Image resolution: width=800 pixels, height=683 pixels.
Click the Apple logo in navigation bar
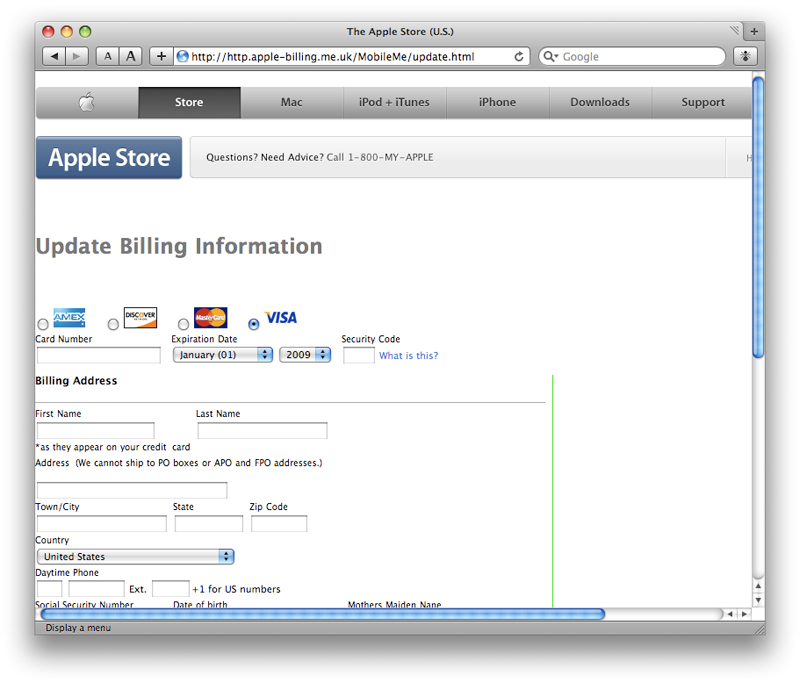coord(87,103)
